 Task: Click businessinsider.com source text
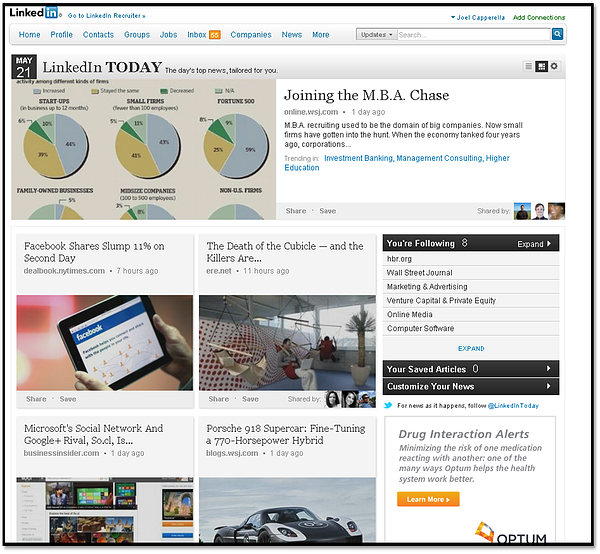pos(61,453)
